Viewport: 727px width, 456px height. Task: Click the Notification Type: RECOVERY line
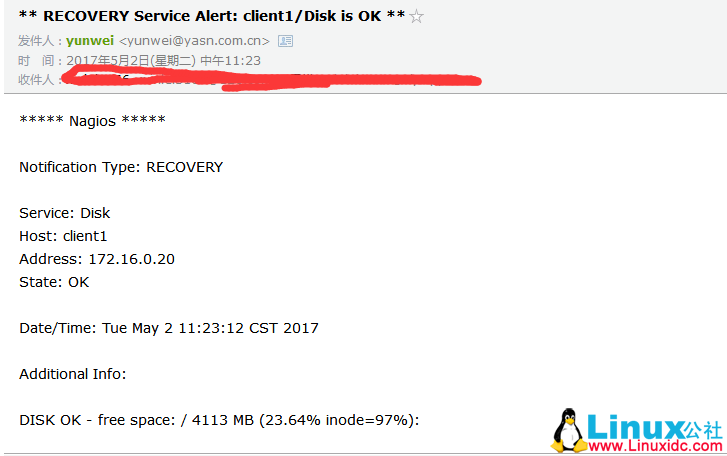click(x=121, y=167)
